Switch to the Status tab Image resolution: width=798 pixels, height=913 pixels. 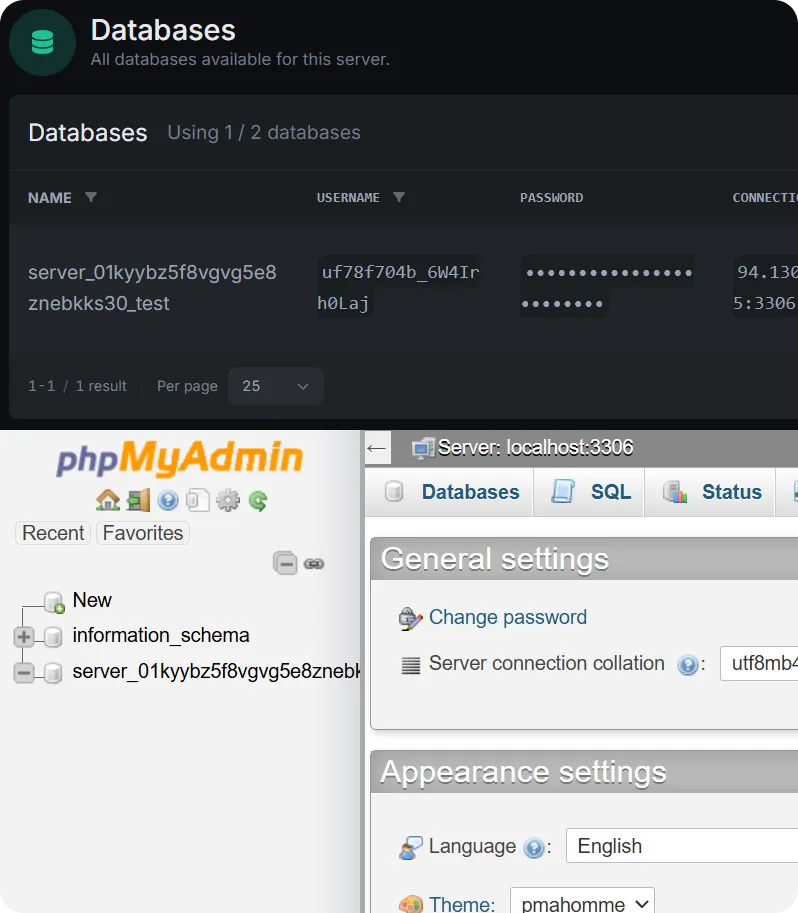click(x=711, y=491)
